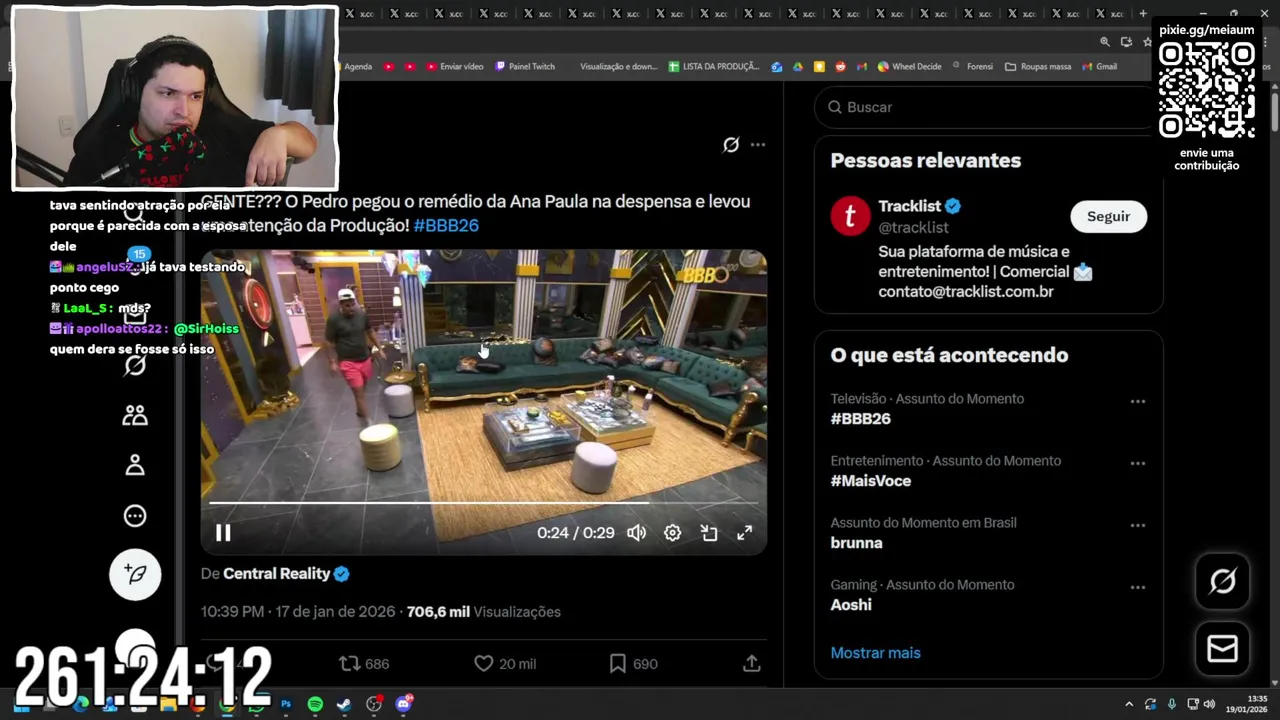Screen dimensions: 1280x720
Task: Open more options for the #BBB26 trend
Action: click(1138, 402)
